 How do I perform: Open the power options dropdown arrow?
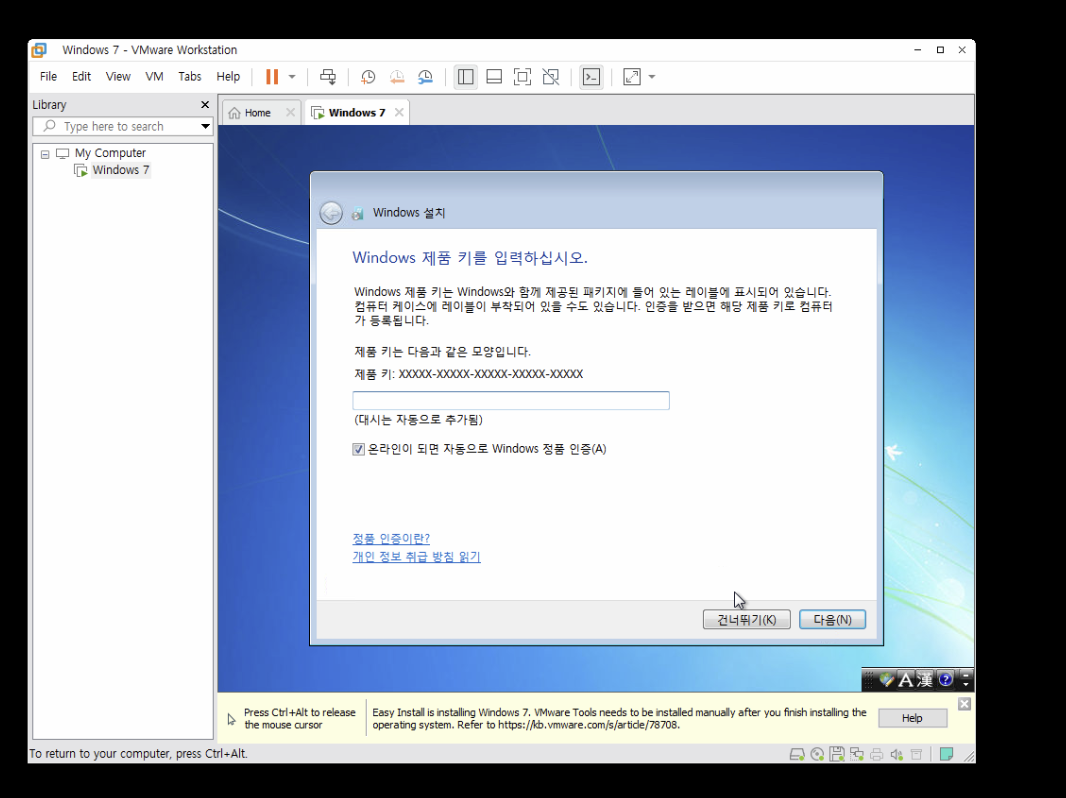292,77
